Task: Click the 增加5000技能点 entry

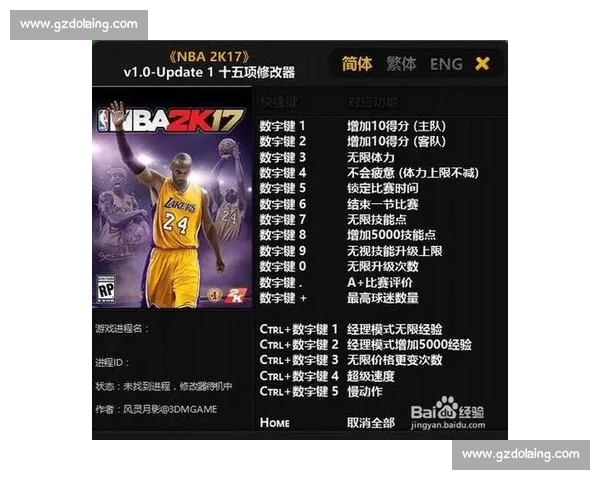Action: coord(391,235)
